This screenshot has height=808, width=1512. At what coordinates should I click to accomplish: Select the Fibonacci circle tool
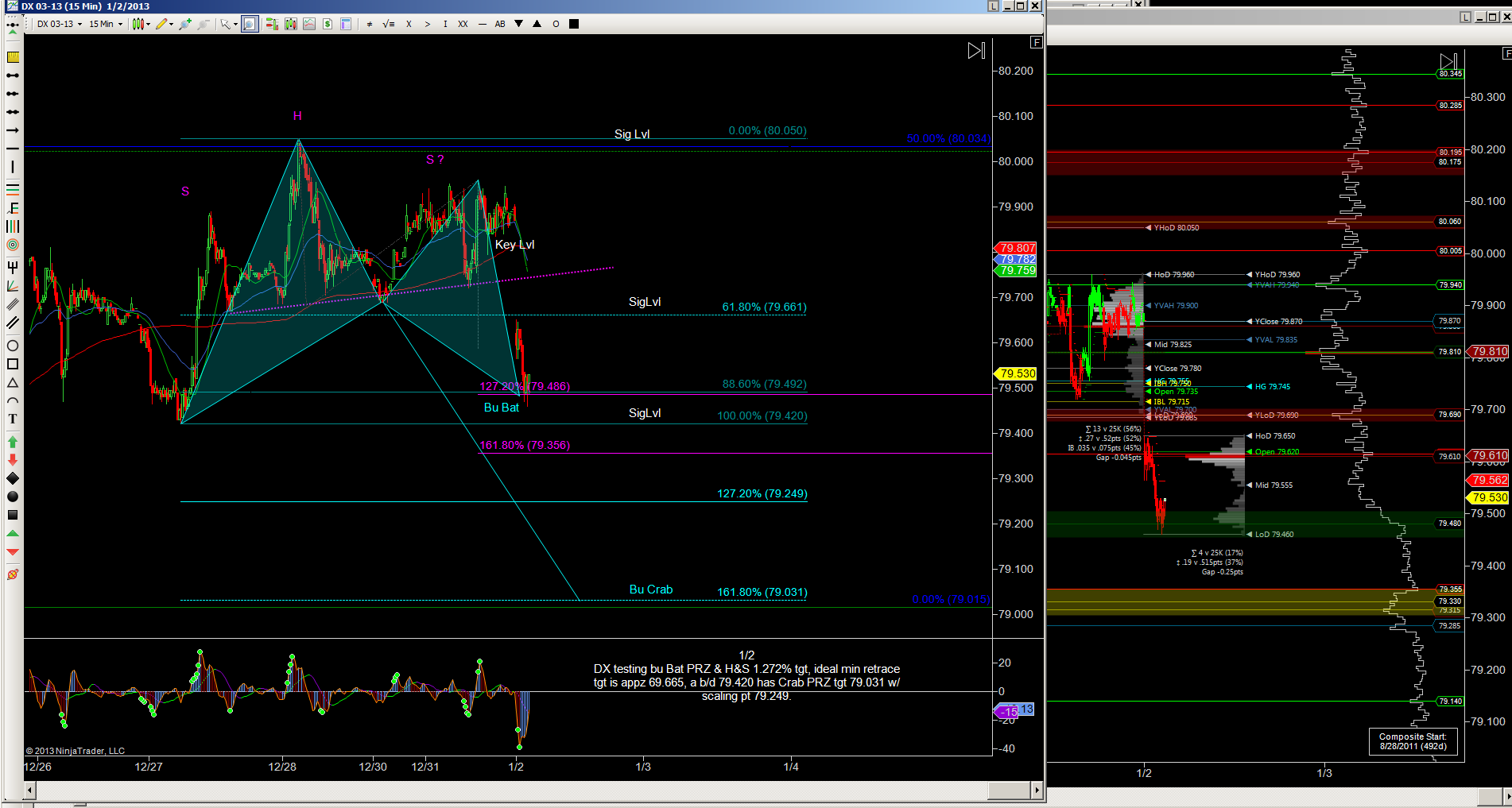tap(13, 245)
